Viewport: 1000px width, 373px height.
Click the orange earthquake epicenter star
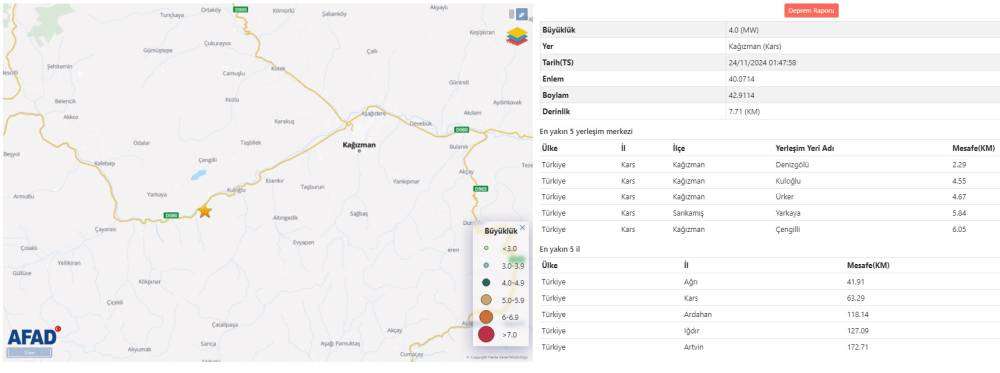pyautogui.click(x=204, y=211)
